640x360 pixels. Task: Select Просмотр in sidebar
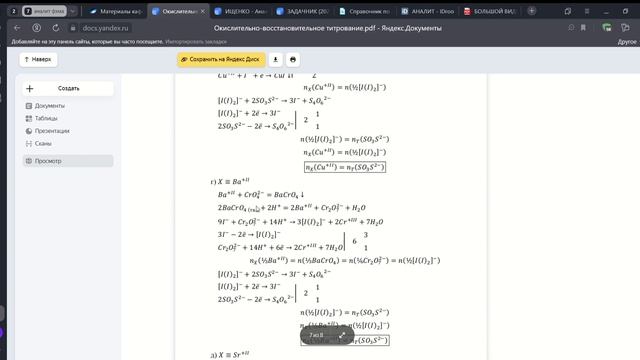pyautogui.click(x=68, y=161)
